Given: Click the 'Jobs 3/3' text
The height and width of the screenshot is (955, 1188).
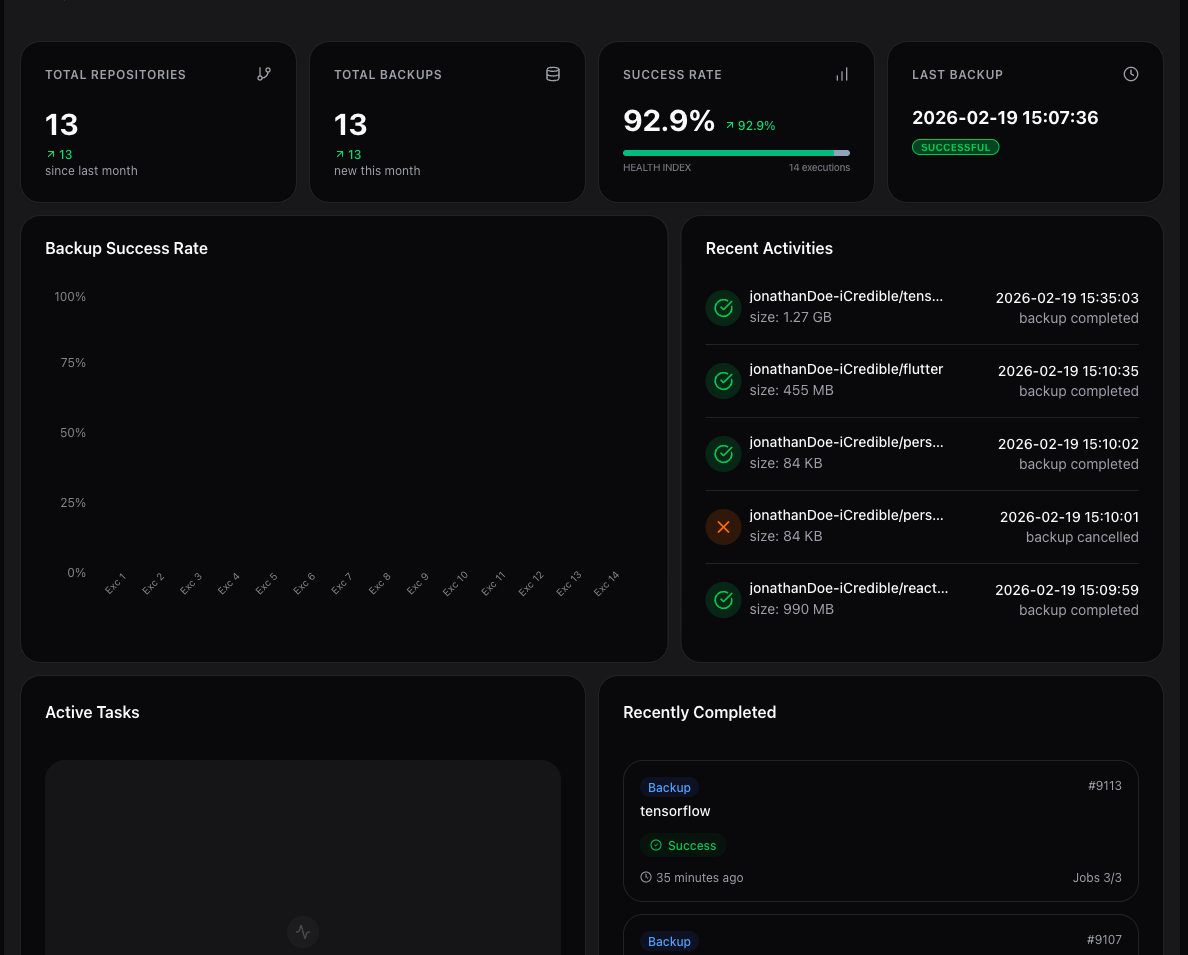Looking at the screenshot, I should pos(1097,877).
